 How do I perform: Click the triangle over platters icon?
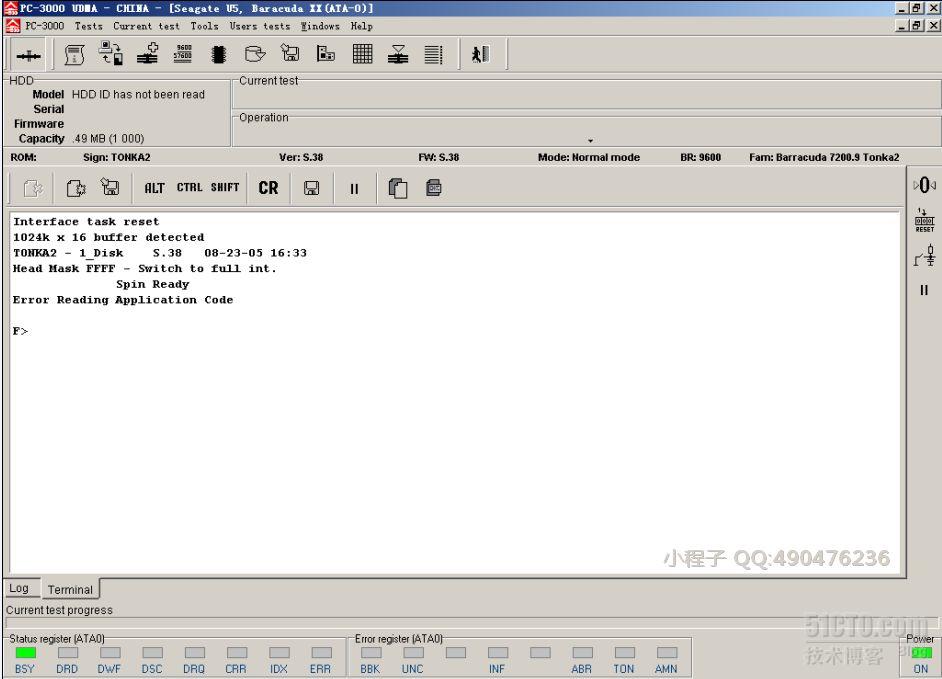(x=398, y=53)
